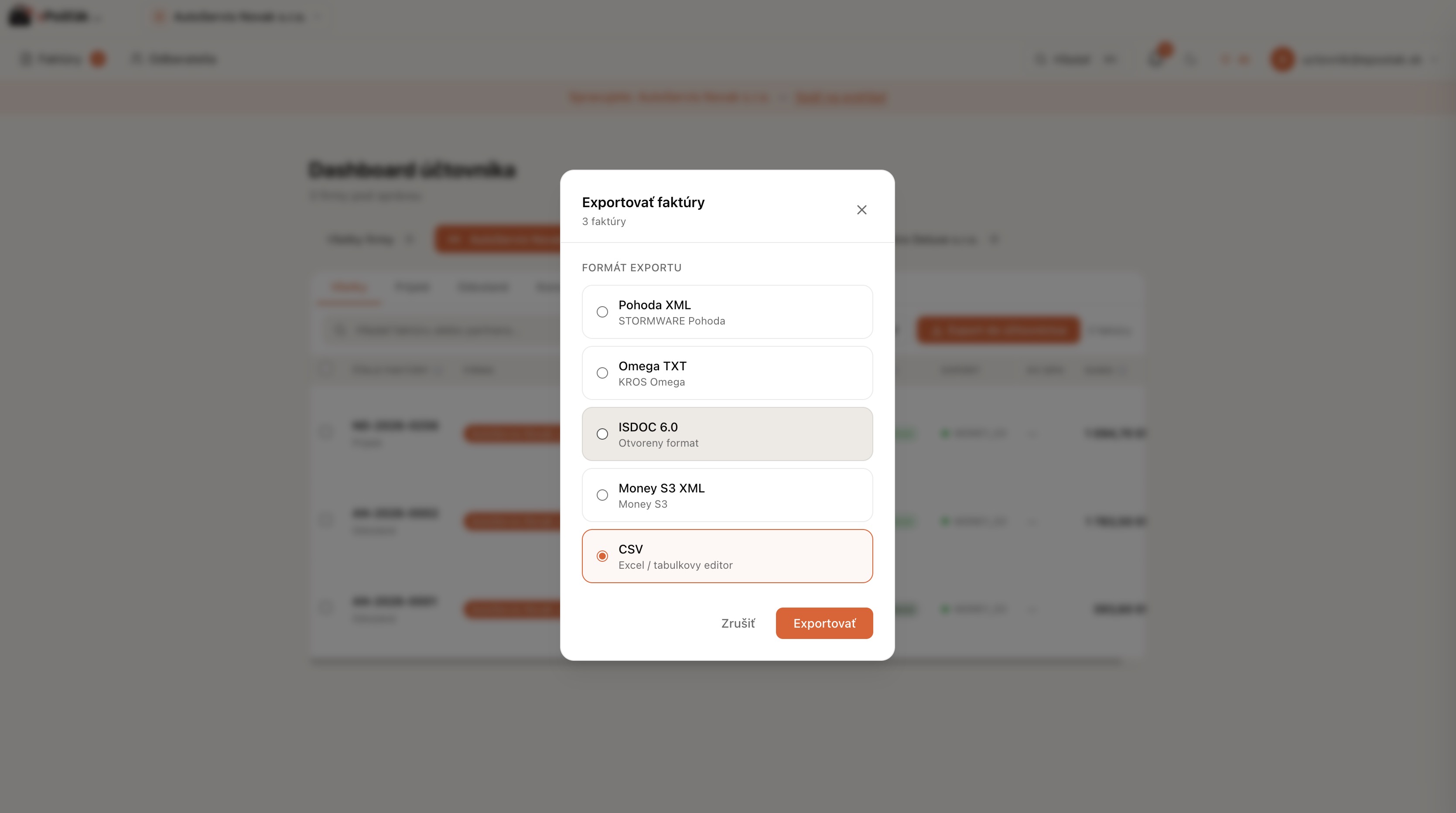The image size is (1456, 813).
Task: Click the app logo in top-left corner
Action: (x=21, y=16)
